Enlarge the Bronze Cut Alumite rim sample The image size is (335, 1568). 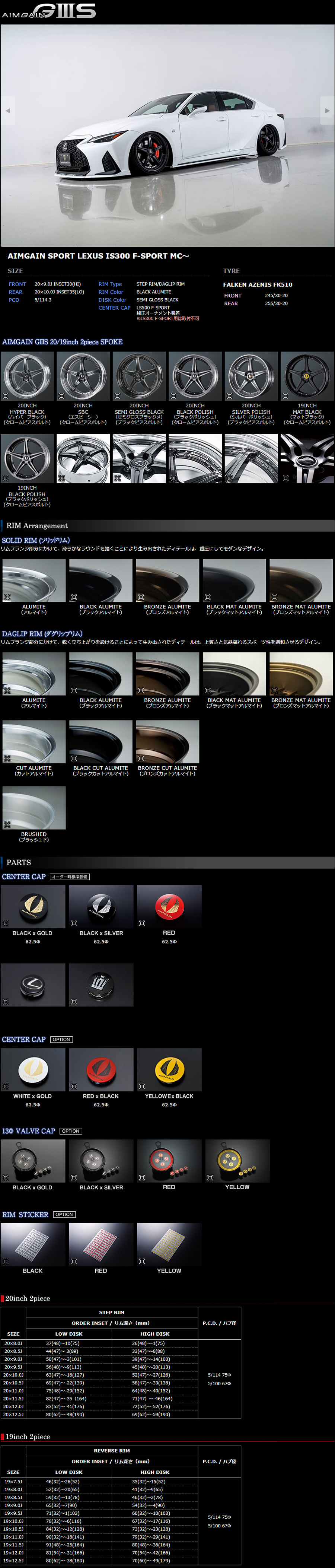click(167, 742)
